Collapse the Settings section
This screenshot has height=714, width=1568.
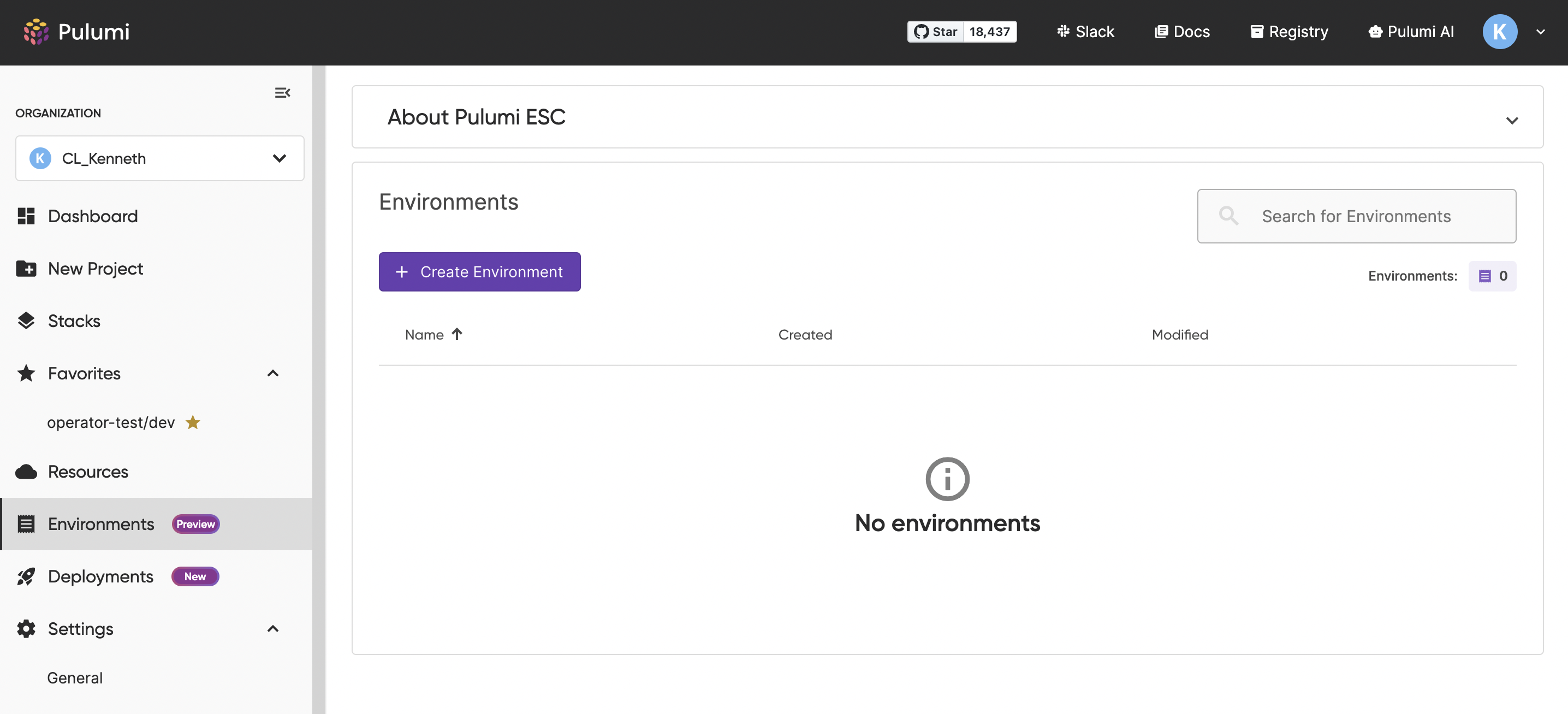(x=274, y=629)
